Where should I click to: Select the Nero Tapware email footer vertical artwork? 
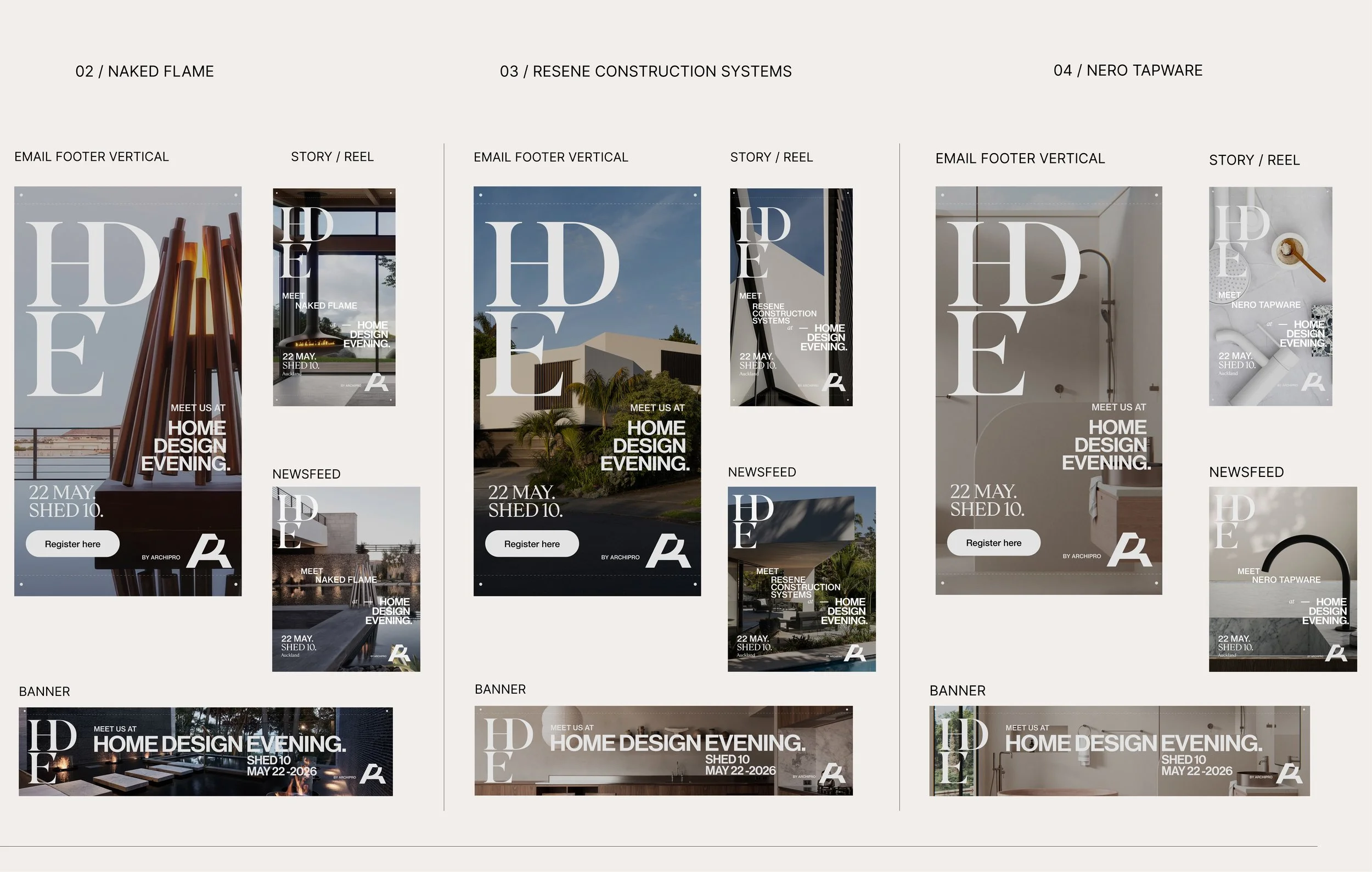coord(1048,390)
